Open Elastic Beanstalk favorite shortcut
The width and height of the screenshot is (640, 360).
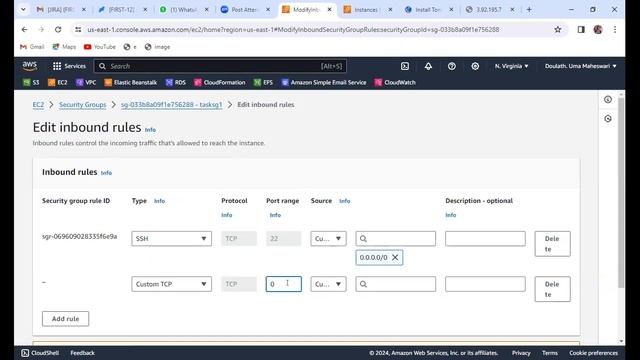(131, 82)
